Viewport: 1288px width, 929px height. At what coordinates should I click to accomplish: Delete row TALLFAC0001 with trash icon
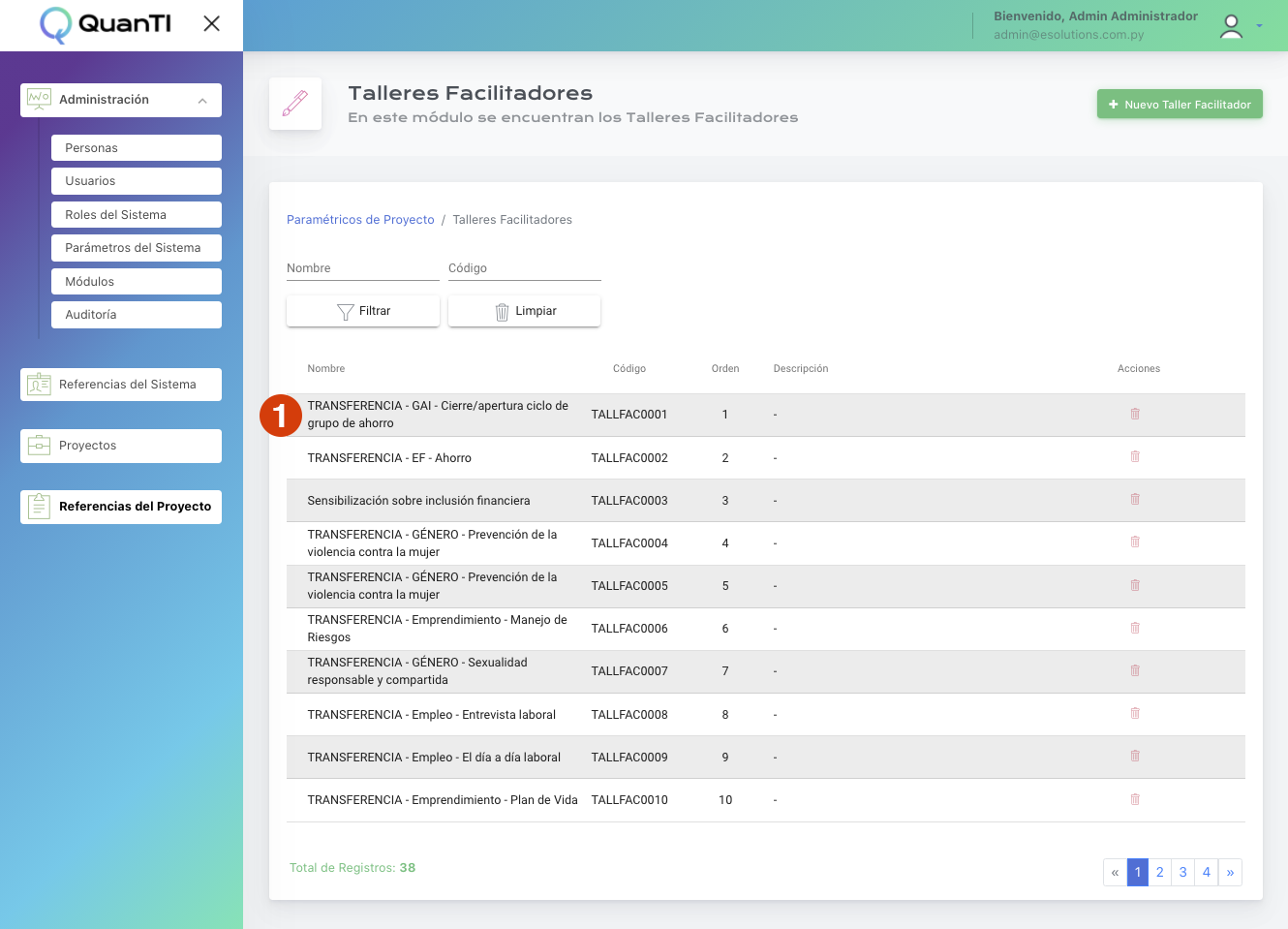tap(1135, 414)
